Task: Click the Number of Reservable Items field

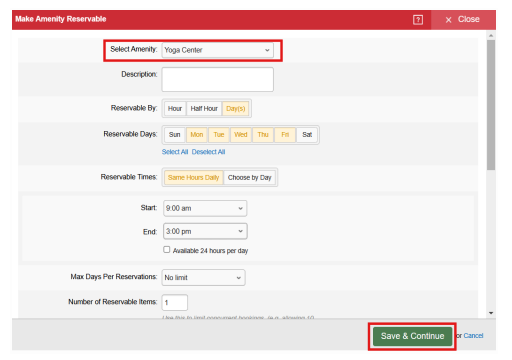Action: point(175,303)
